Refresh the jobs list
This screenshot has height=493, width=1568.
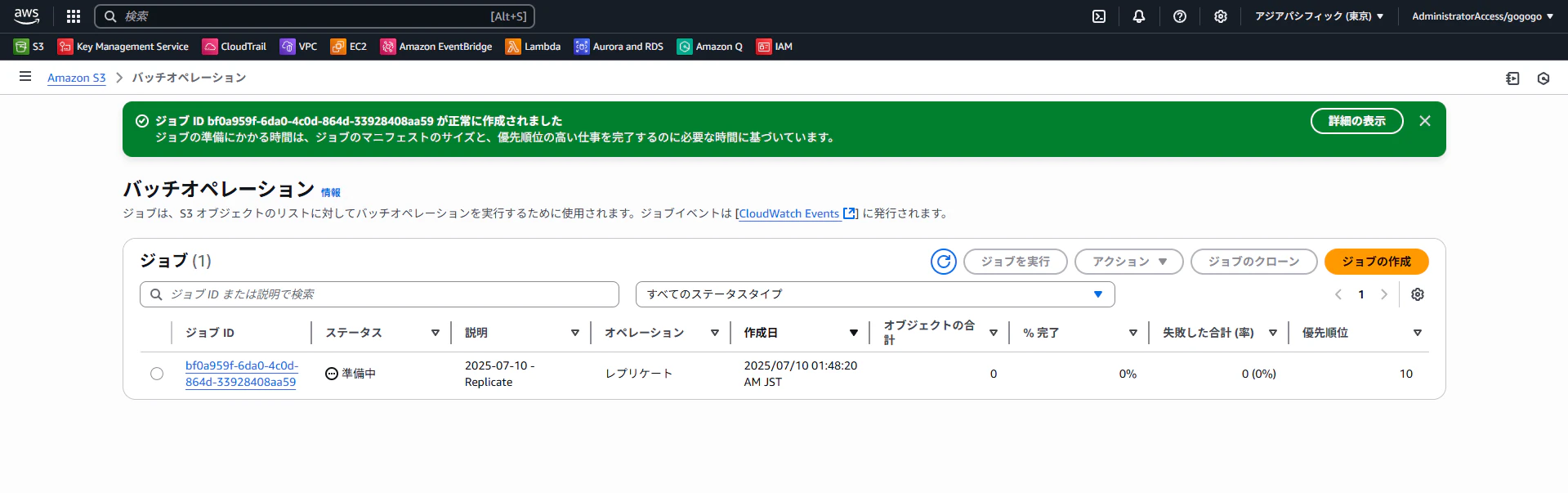(944, 262)
